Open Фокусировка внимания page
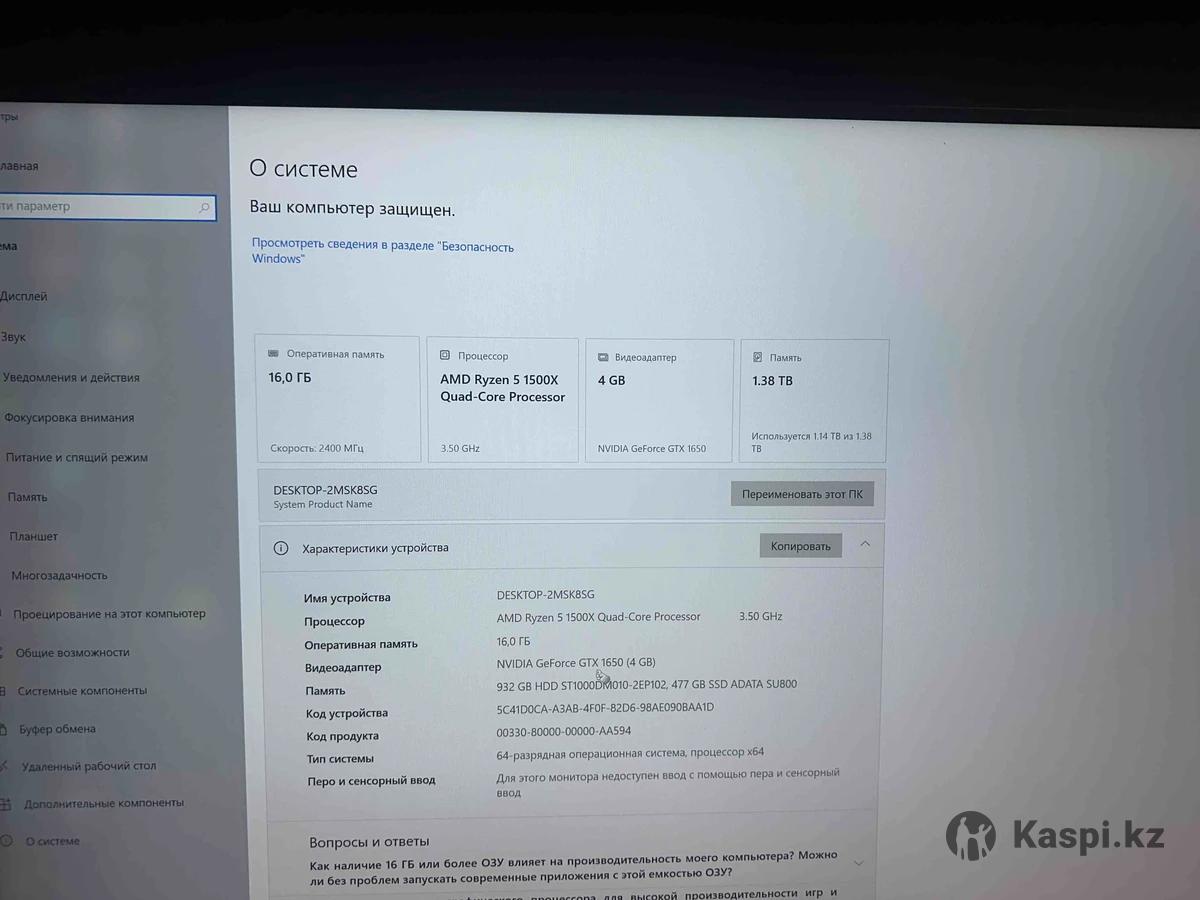This screenshot has height=900, width=1200. pos(68,418)
